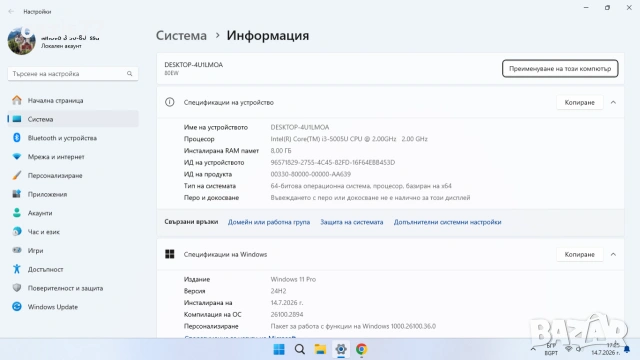
Task: Open Начална страница home icon
Action: tap(17, 100)
